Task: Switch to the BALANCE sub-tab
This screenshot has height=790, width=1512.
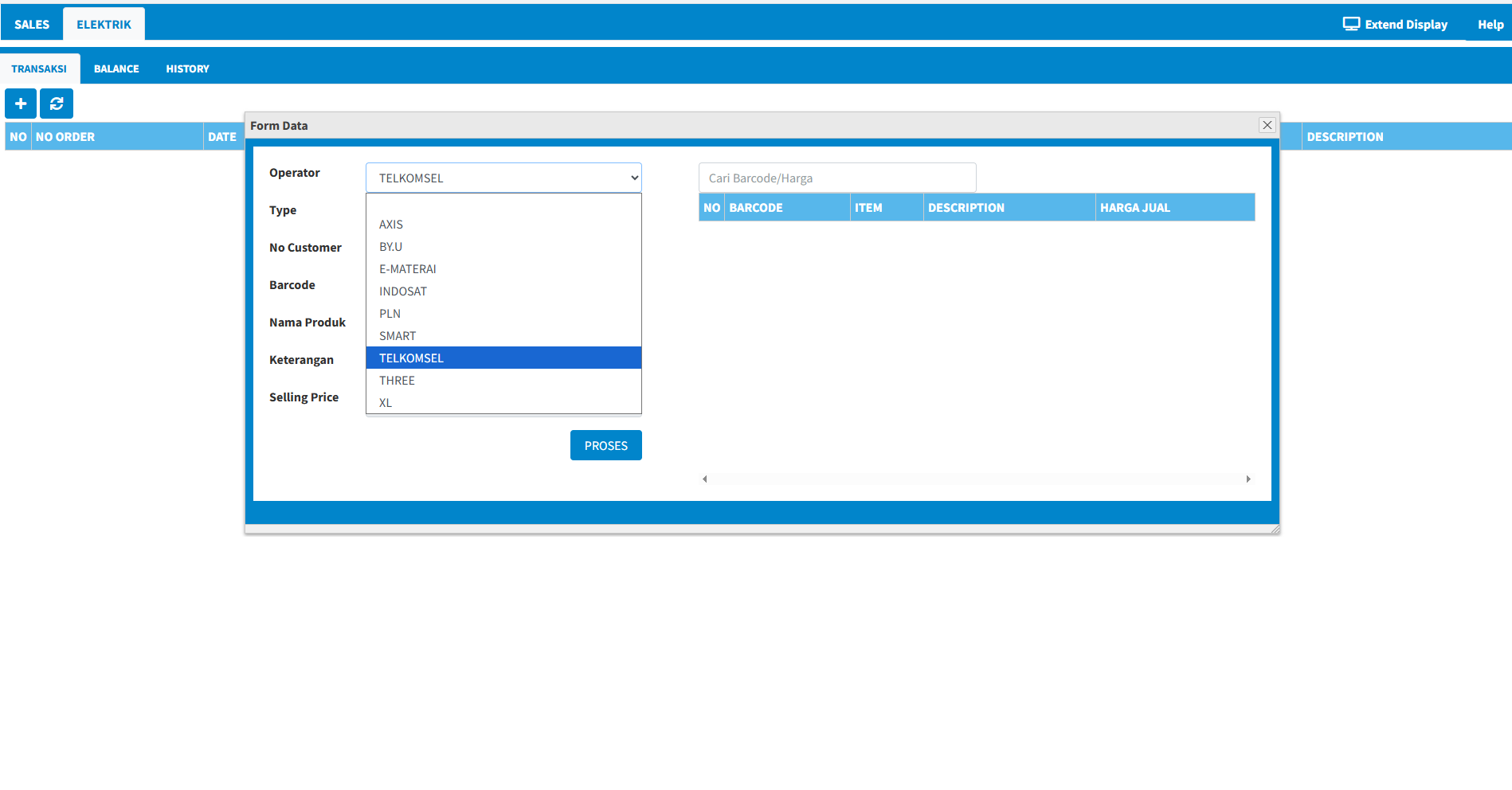Action: pyautogui.click(x=116, y=68)
